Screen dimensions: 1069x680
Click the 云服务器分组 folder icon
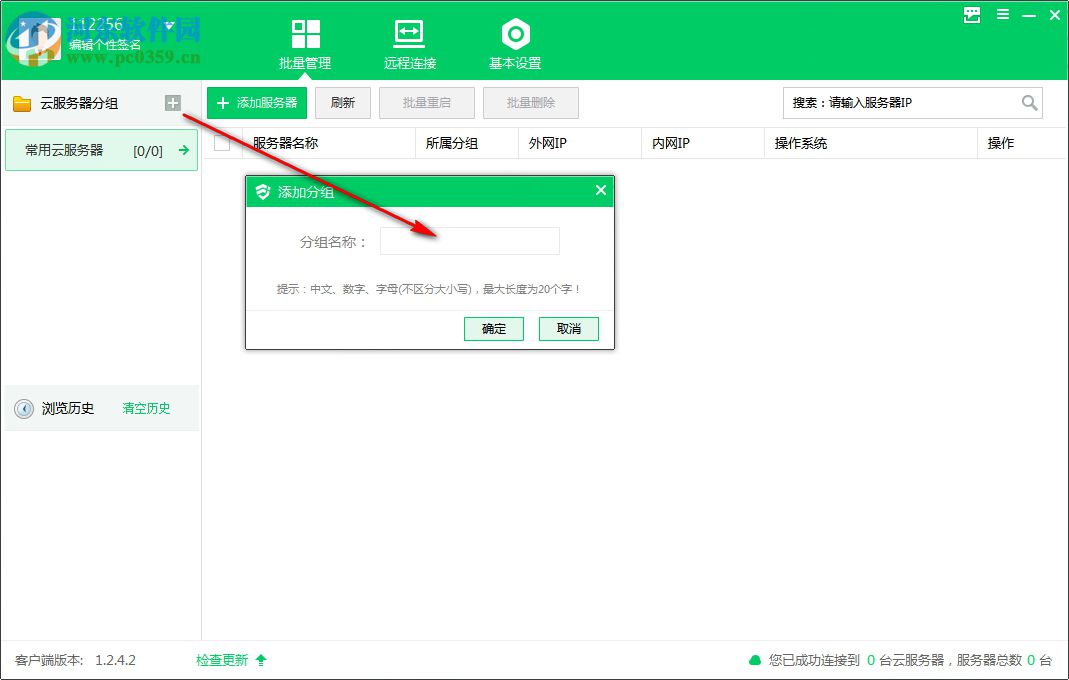tap(22, 102)
